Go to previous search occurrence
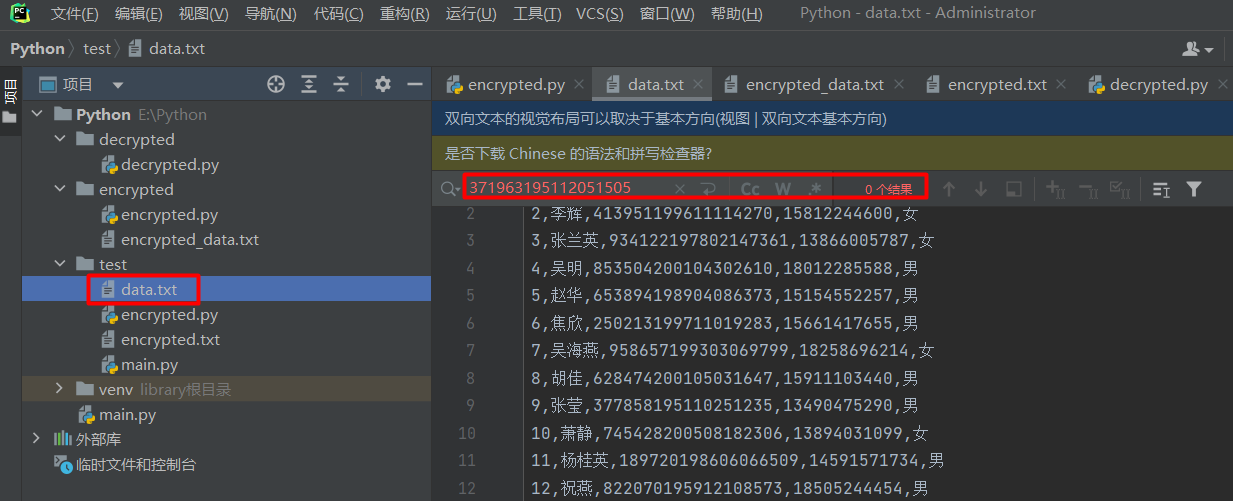1233x501 pixels. coord(949,189)
